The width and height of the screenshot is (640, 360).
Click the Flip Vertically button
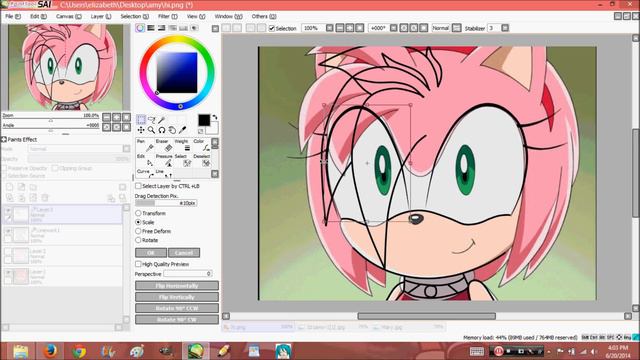(x=177, y=297)
